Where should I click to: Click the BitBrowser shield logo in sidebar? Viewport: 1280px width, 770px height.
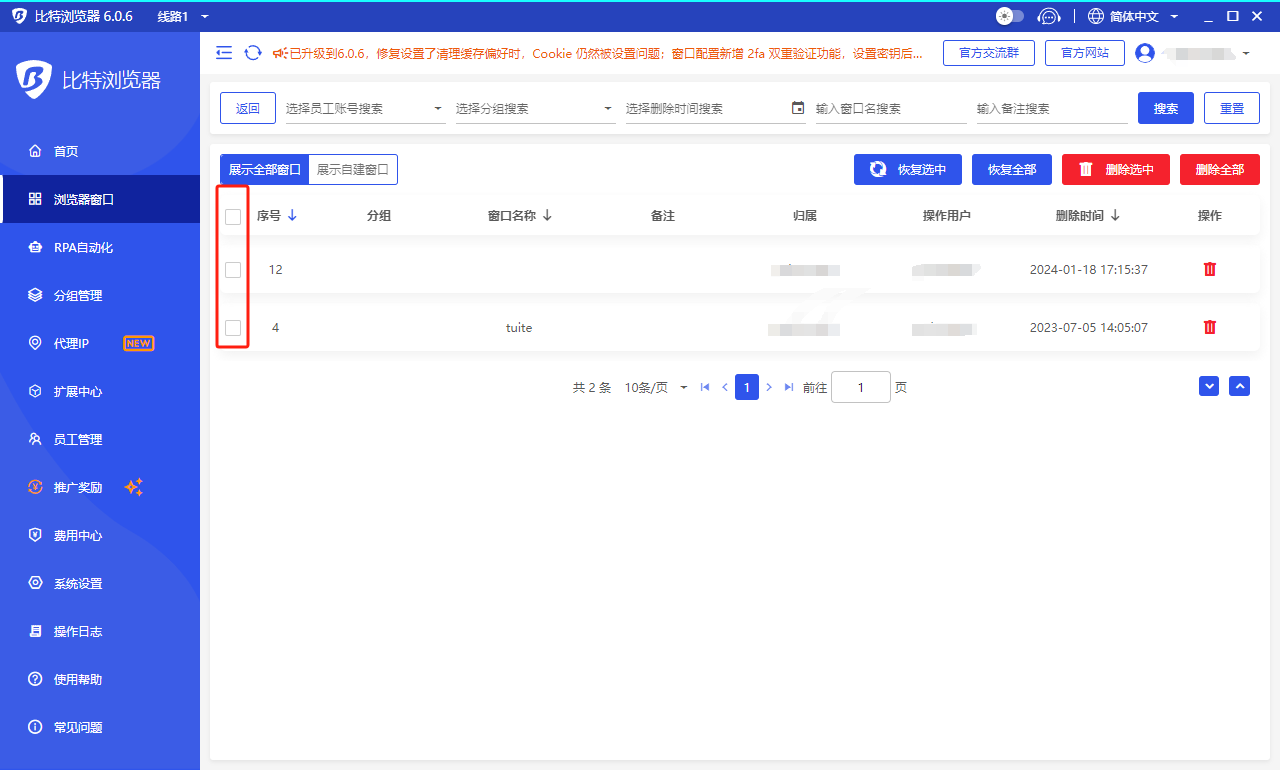point(34,80)
